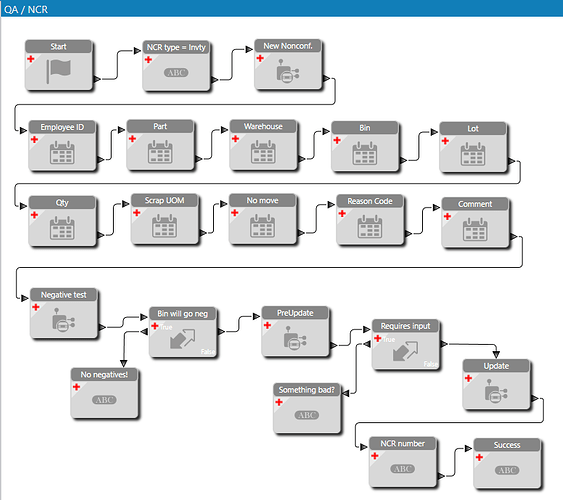
Task: Click the red plus on the Start node
Action: click(x=31, y=59)
